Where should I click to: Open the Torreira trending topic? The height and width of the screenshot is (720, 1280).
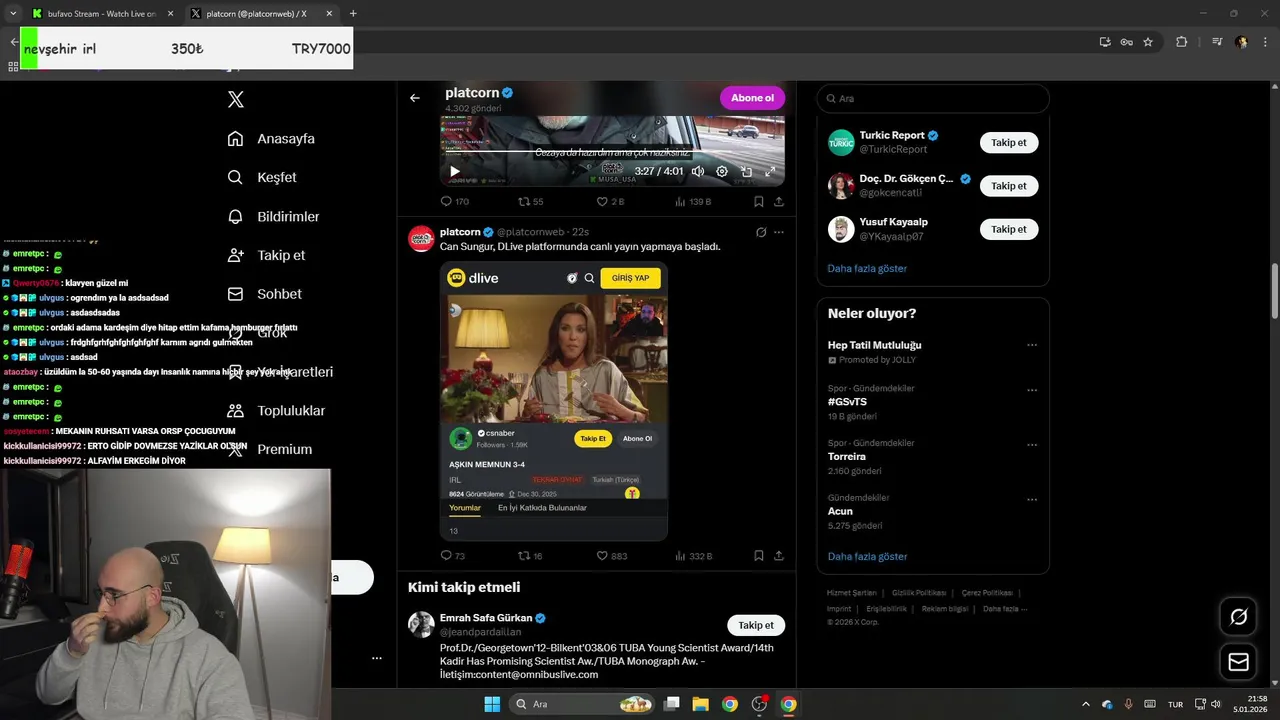pyautogui.click(x=847, y=457)
